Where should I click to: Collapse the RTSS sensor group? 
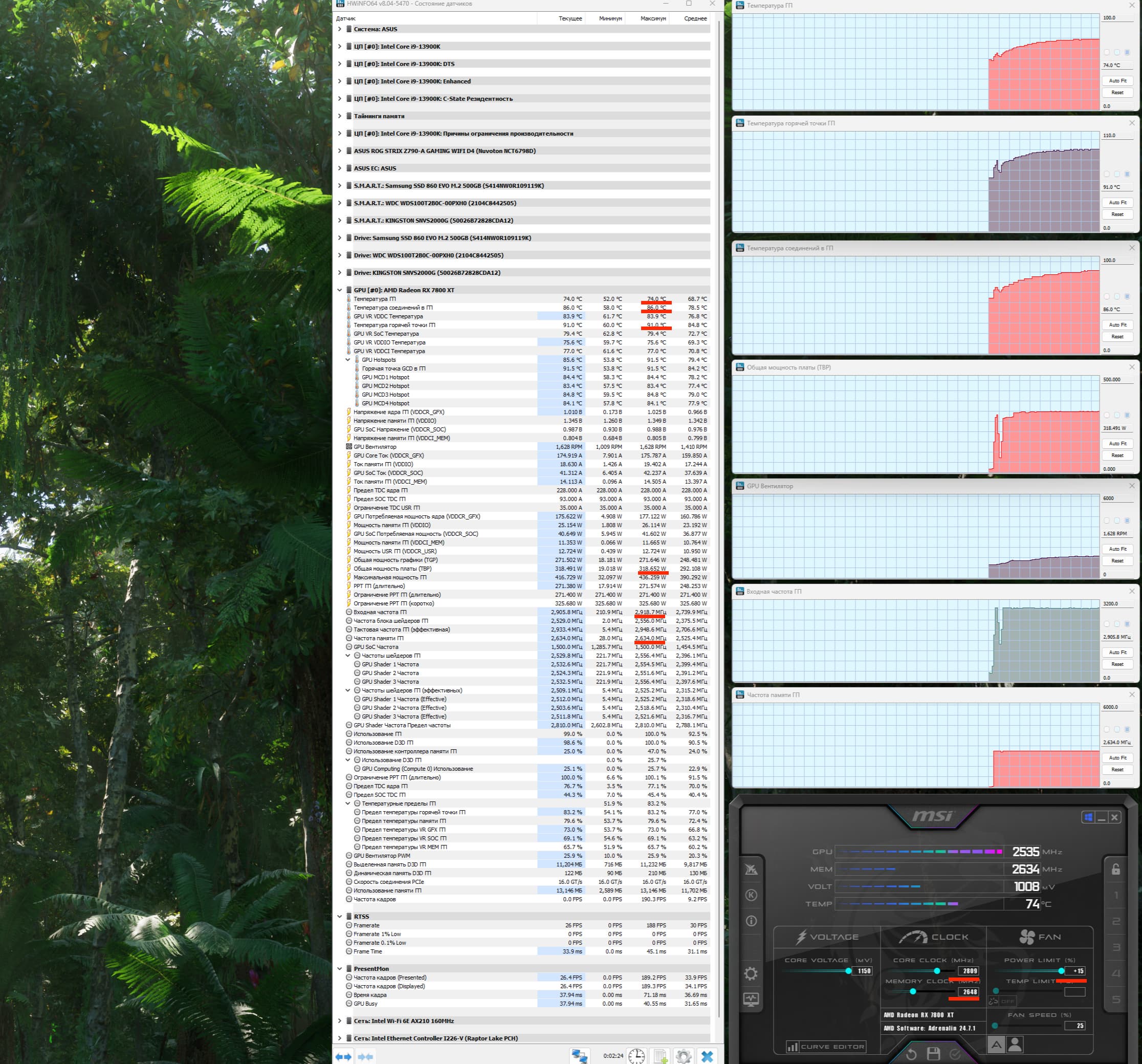(340, 916)
